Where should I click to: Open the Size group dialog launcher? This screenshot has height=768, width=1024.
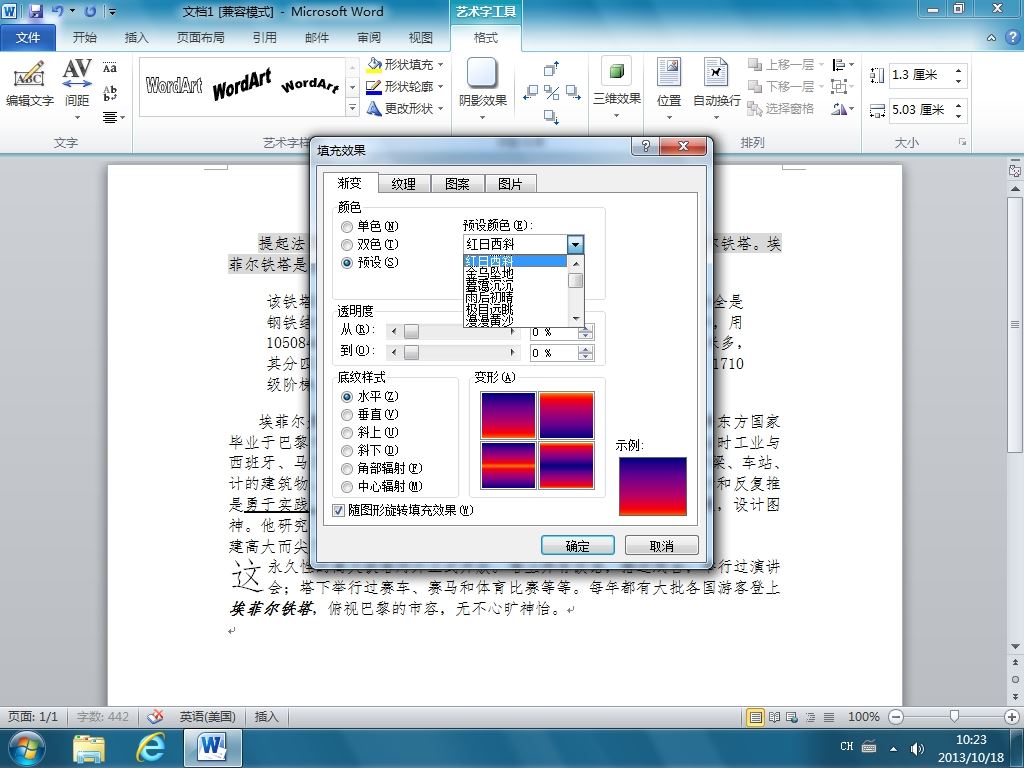[x=963, y=142]
